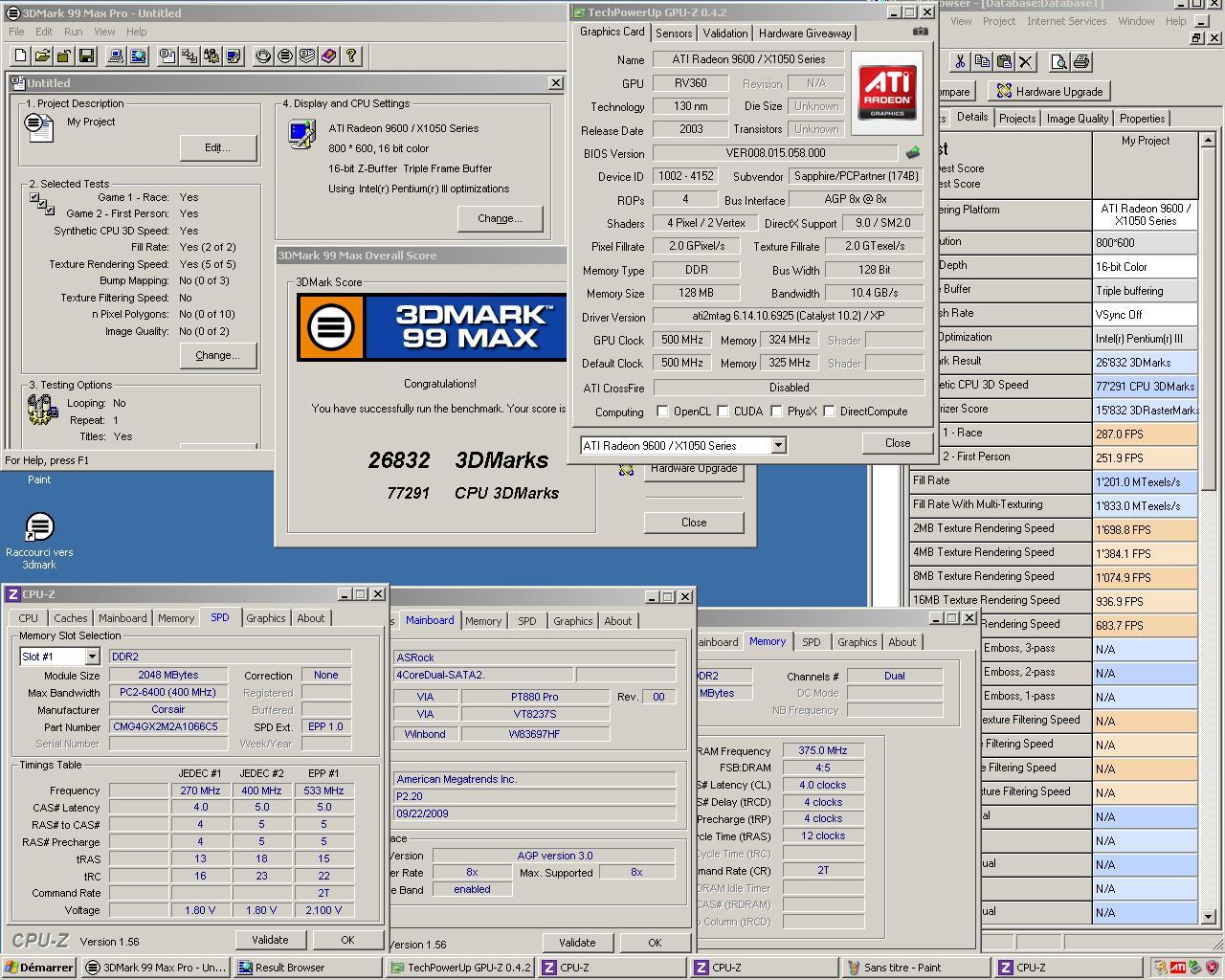
Task: Click the purple help book toolbar icon
Action: pyautogui.click(x=328, y=56)
